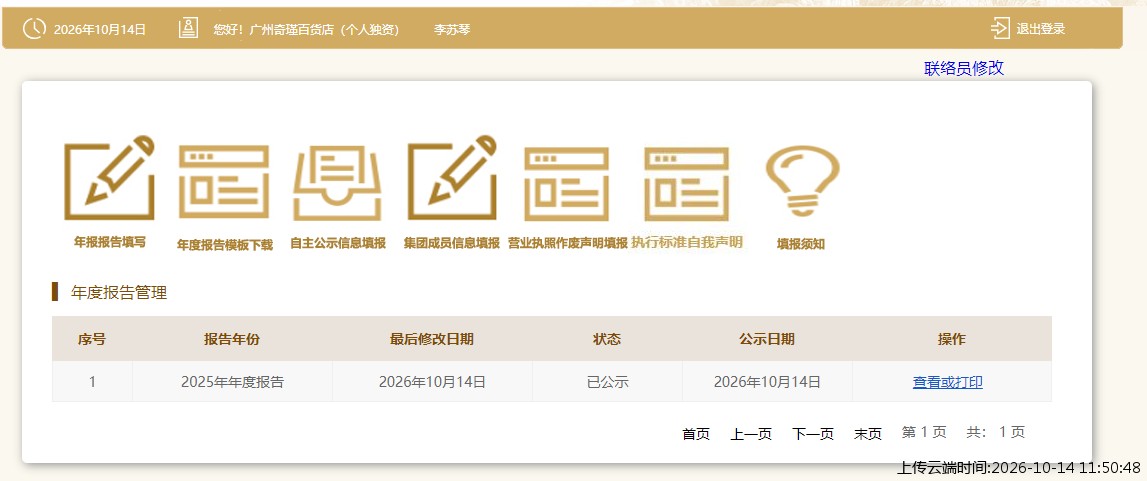
Task: Click the 共: 1 页 total pages text
Action: coord(996,432)
